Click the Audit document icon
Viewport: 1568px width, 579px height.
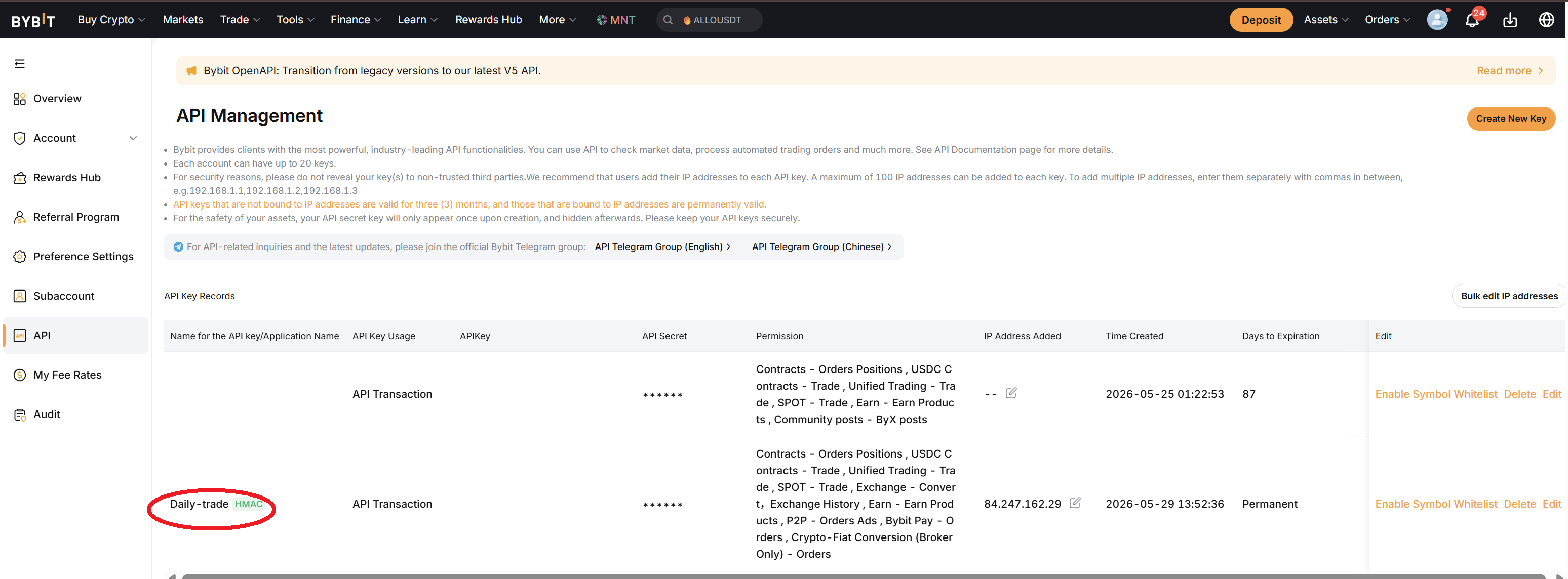(19, 415)
